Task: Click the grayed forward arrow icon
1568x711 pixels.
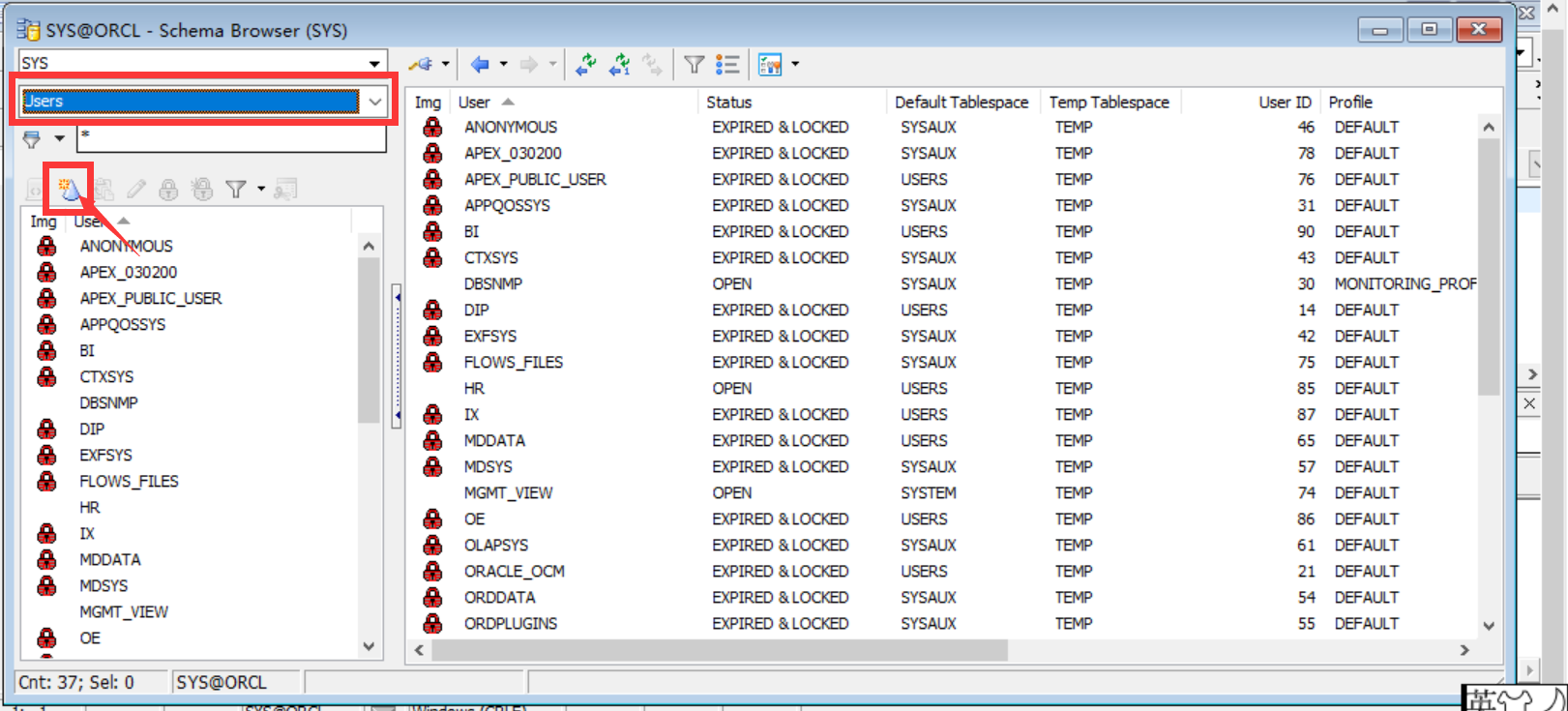Action: 529,65
